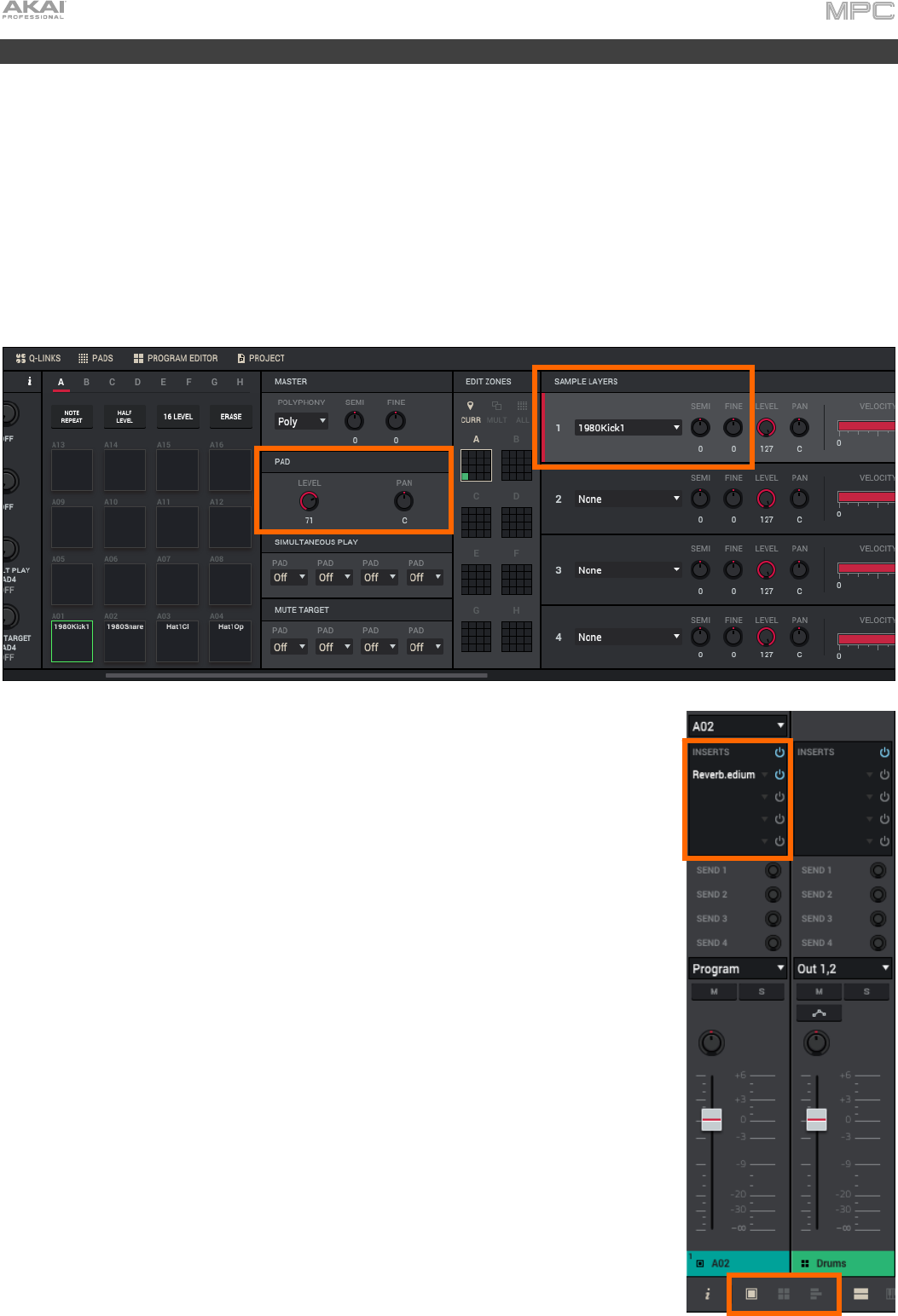Open first Simultaneous Play pad dropdown
Screen dimensions: 898x1316
(289, 577)
